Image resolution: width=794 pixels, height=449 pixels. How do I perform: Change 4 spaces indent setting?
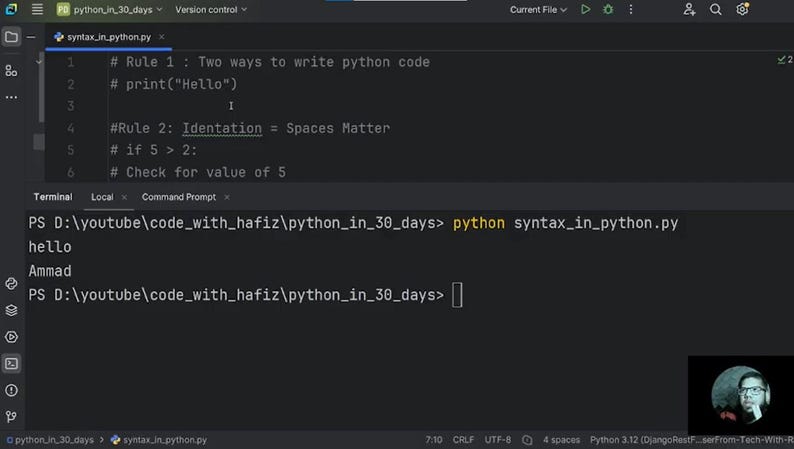point(562,440)
